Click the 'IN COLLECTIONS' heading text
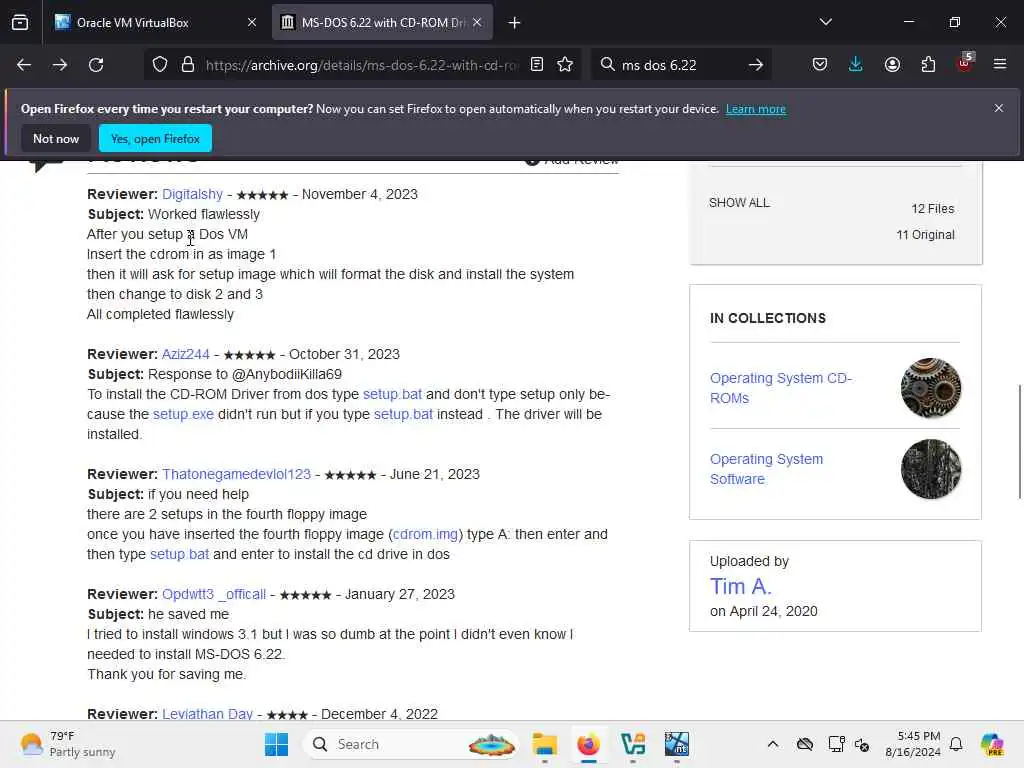 768,318
